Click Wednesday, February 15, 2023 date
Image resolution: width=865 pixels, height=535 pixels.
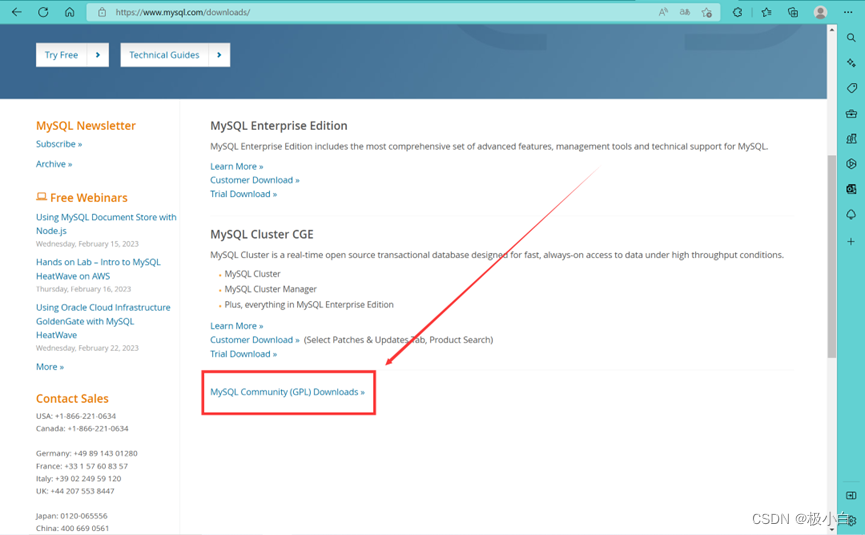tap(87, 244)
